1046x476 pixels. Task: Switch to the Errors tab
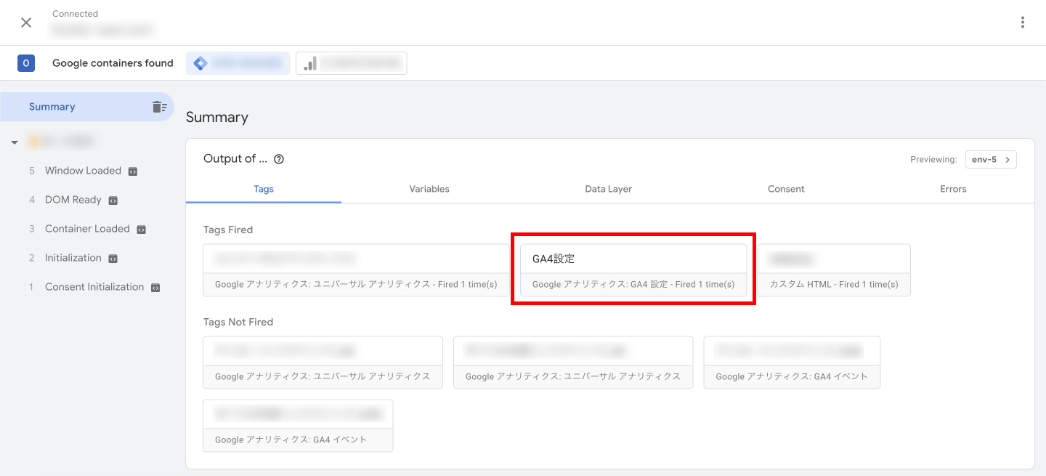pos(953,189)
